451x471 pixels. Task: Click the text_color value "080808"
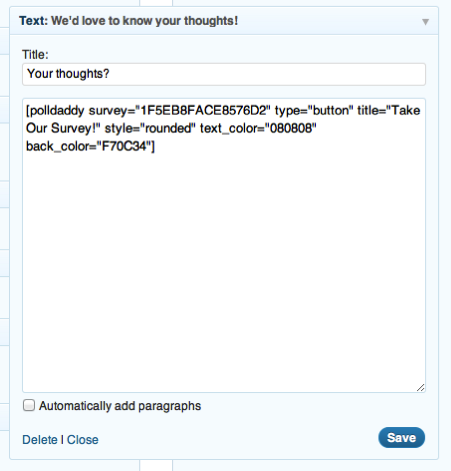(x=290, y=128)
